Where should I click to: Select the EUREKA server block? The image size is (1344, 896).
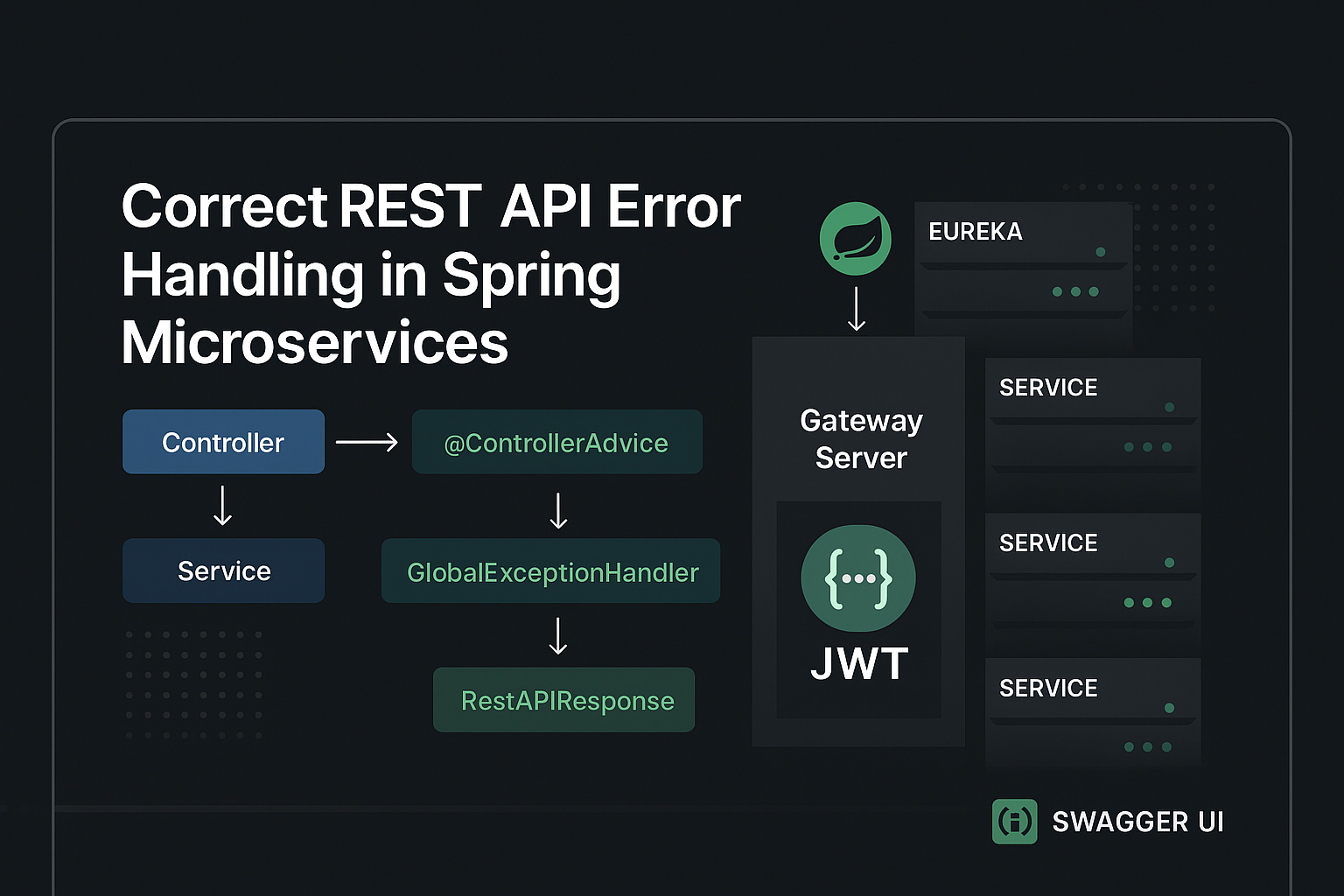(x=1022, y=262)
